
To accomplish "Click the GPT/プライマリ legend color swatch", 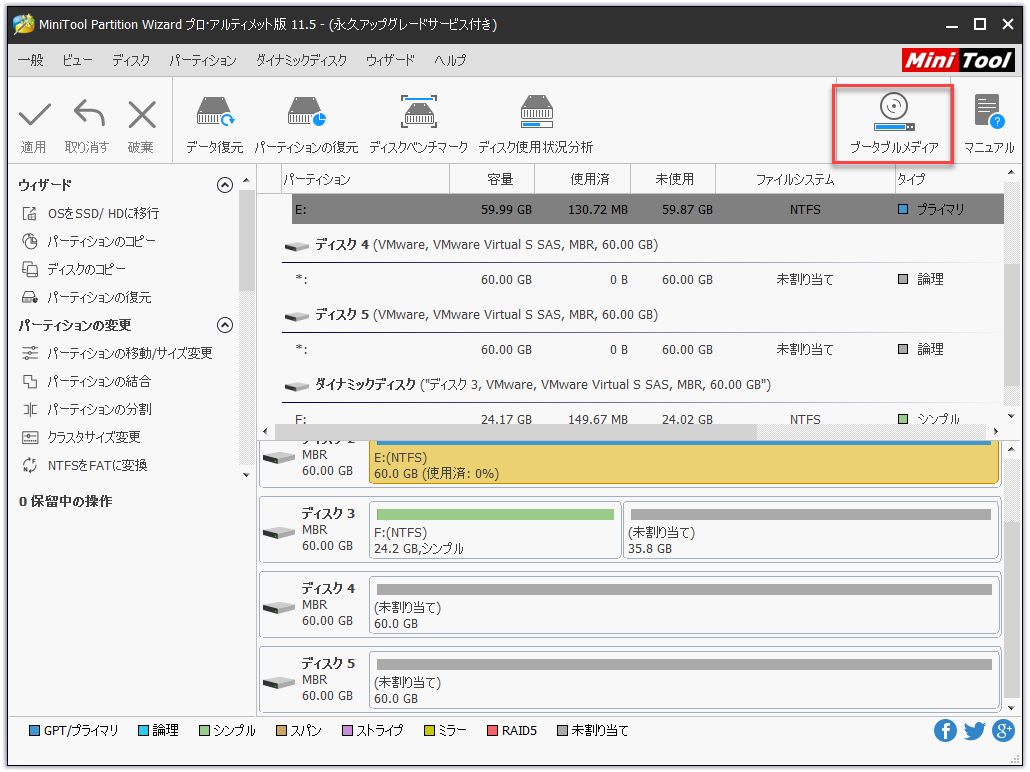I will coord(35,731).
